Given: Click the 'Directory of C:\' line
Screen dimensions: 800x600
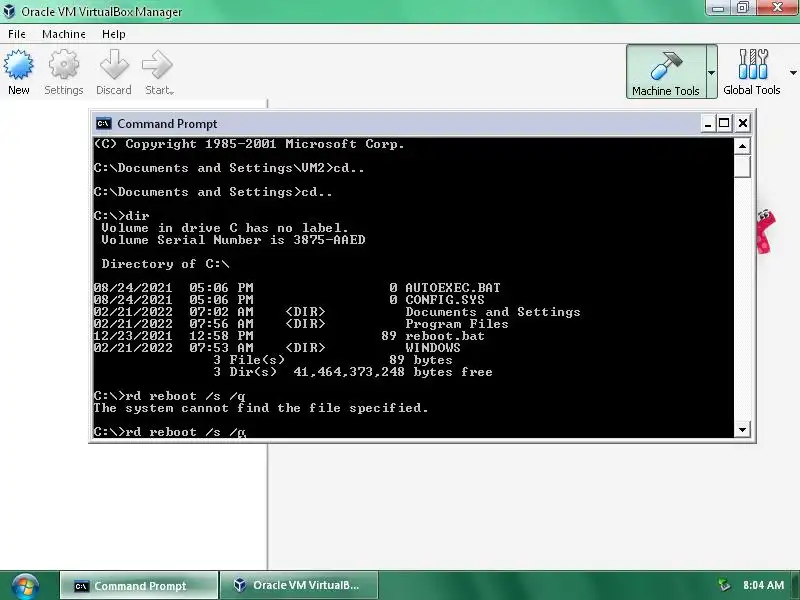Looking at the screenshot, I should click(165, 264).
